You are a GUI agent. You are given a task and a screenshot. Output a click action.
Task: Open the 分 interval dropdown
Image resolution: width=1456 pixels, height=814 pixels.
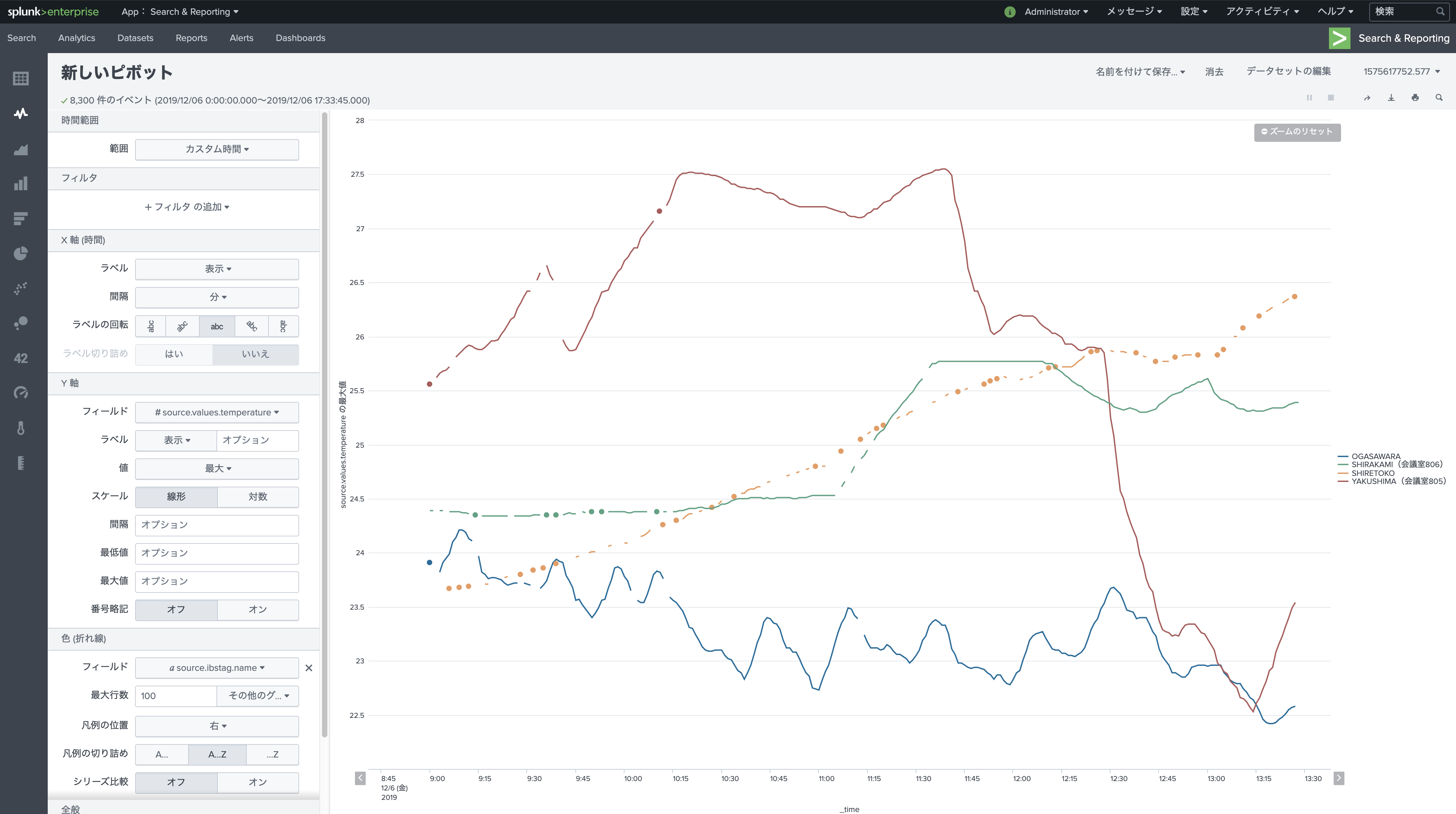click(217, 297)
